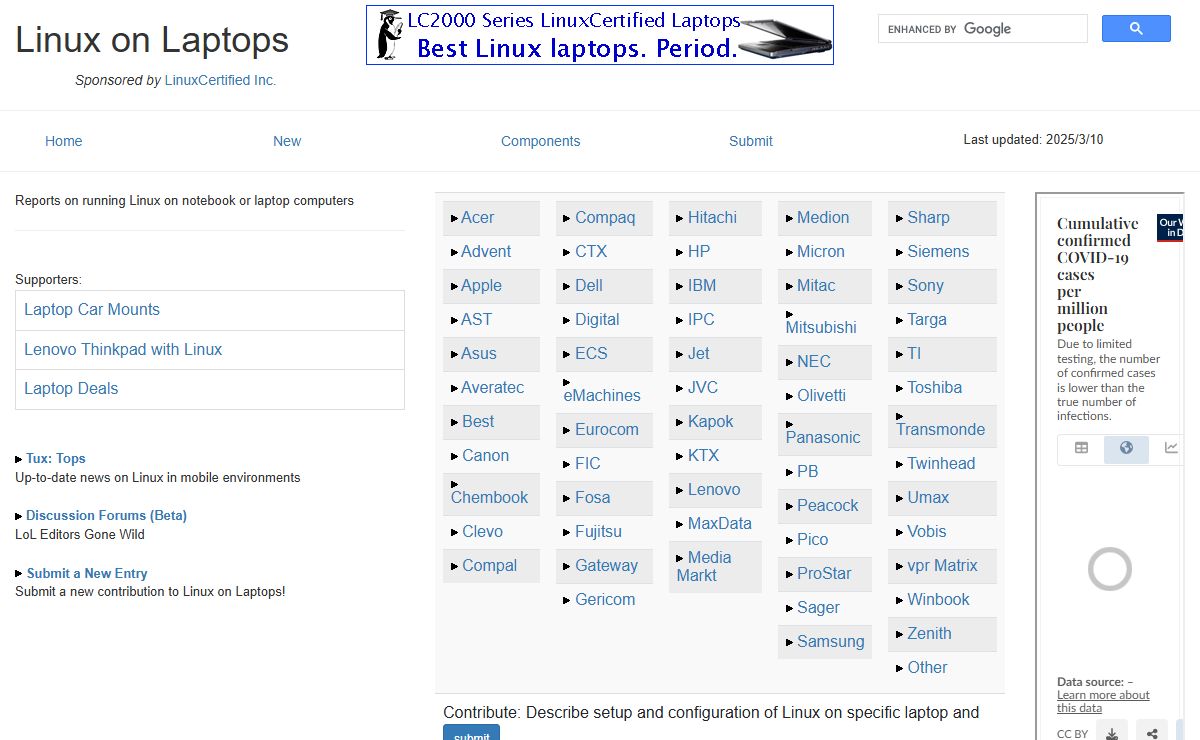1200x740 pixels.
Task: Click the LC2000 LinuxCertified Laptops banner
Action: (600, 35)
